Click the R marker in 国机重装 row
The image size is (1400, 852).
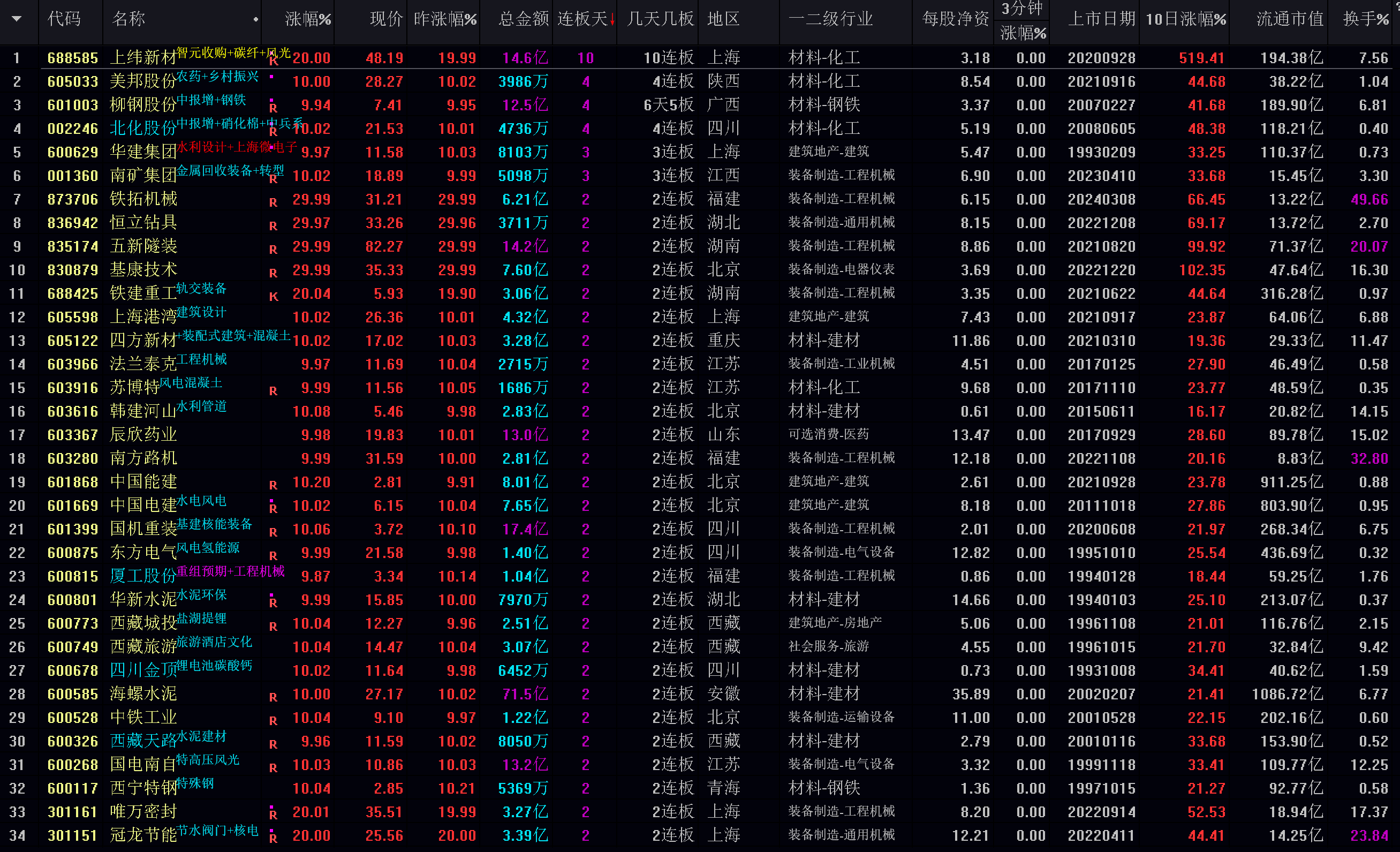[273, 532]
